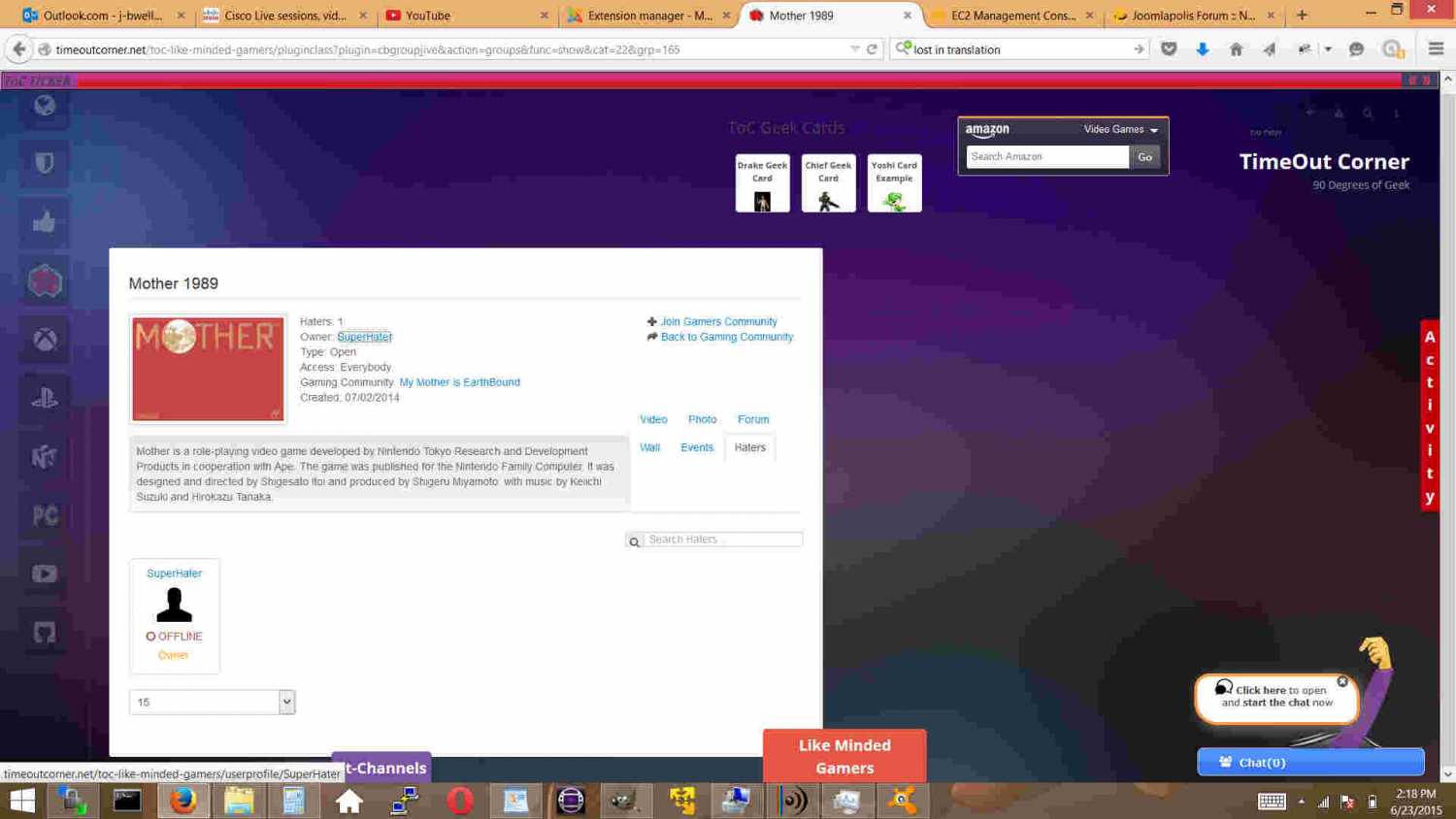Switch to the Extension manager tab
This screenshot has height=819, width=1456.
(648, 16)
